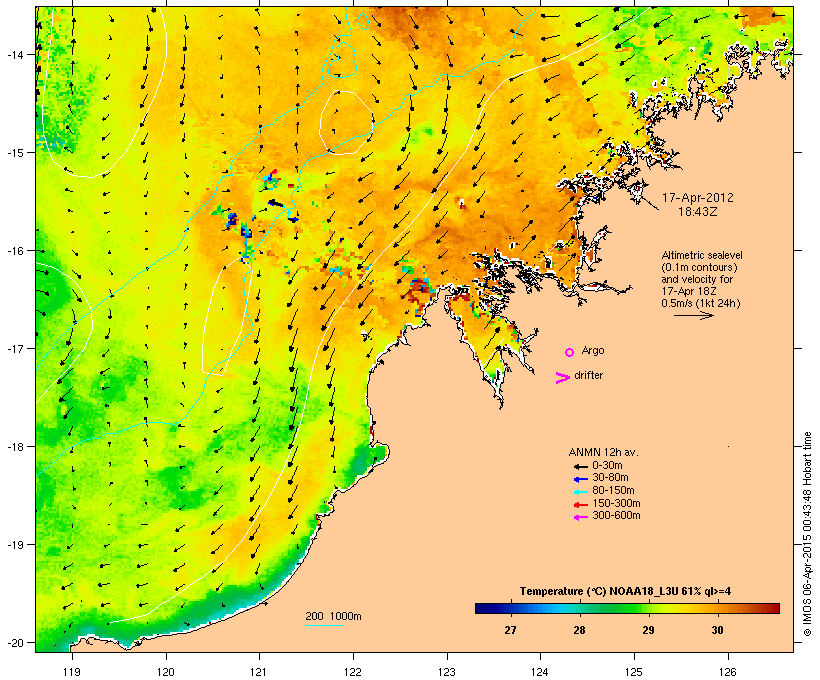The image size is (820, 680).
Task: Click the colorbar tick label 27
Action: click(510, 630)
